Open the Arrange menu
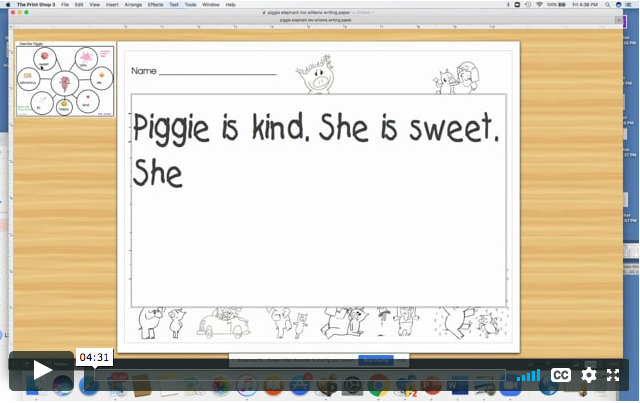This screenshot has width=640, height=403. coord(133,4)
